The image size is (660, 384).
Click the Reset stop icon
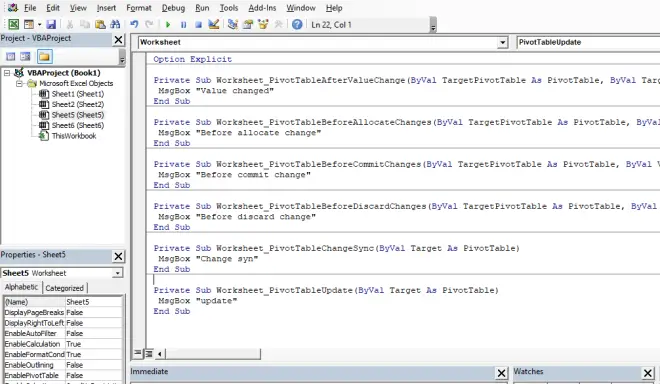pyautogui.click(x=198, y=24)
